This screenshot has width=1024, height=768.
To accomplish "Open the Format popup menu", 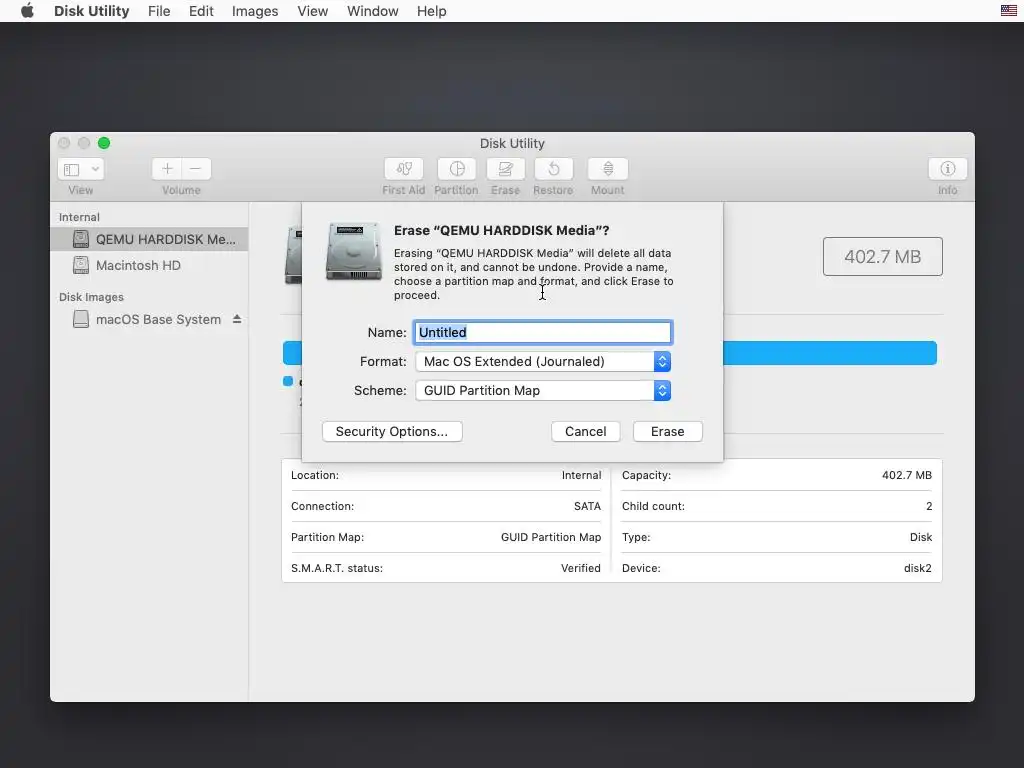I will [543, 362].
